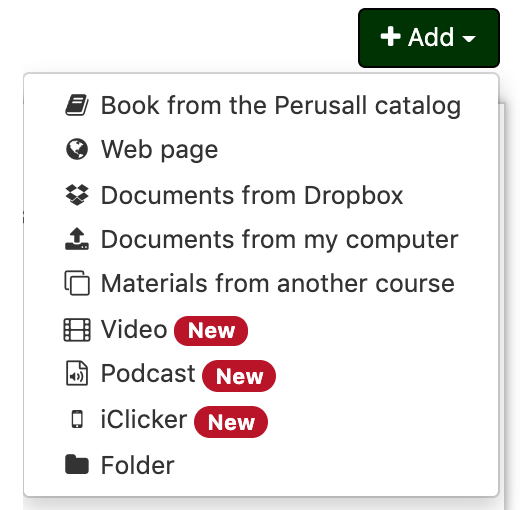Image resolution: width=520 pixels, height=510 pixels.
Task: Select Documents from my computer
Action: (x=280, y=239)
